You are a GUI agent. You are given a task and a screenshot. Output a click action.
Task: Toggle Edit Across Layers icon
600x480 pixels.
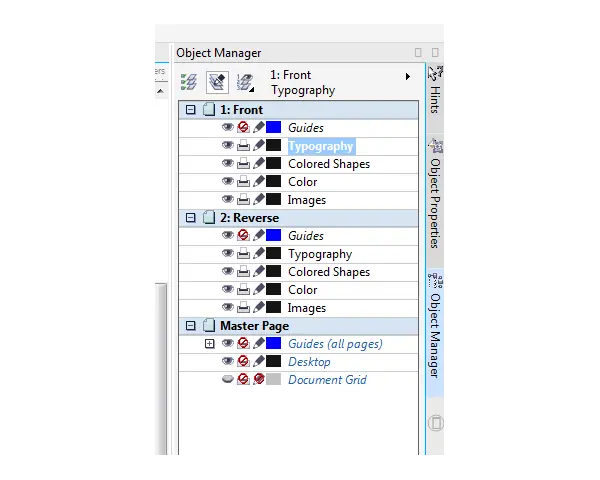pos(217,82)
